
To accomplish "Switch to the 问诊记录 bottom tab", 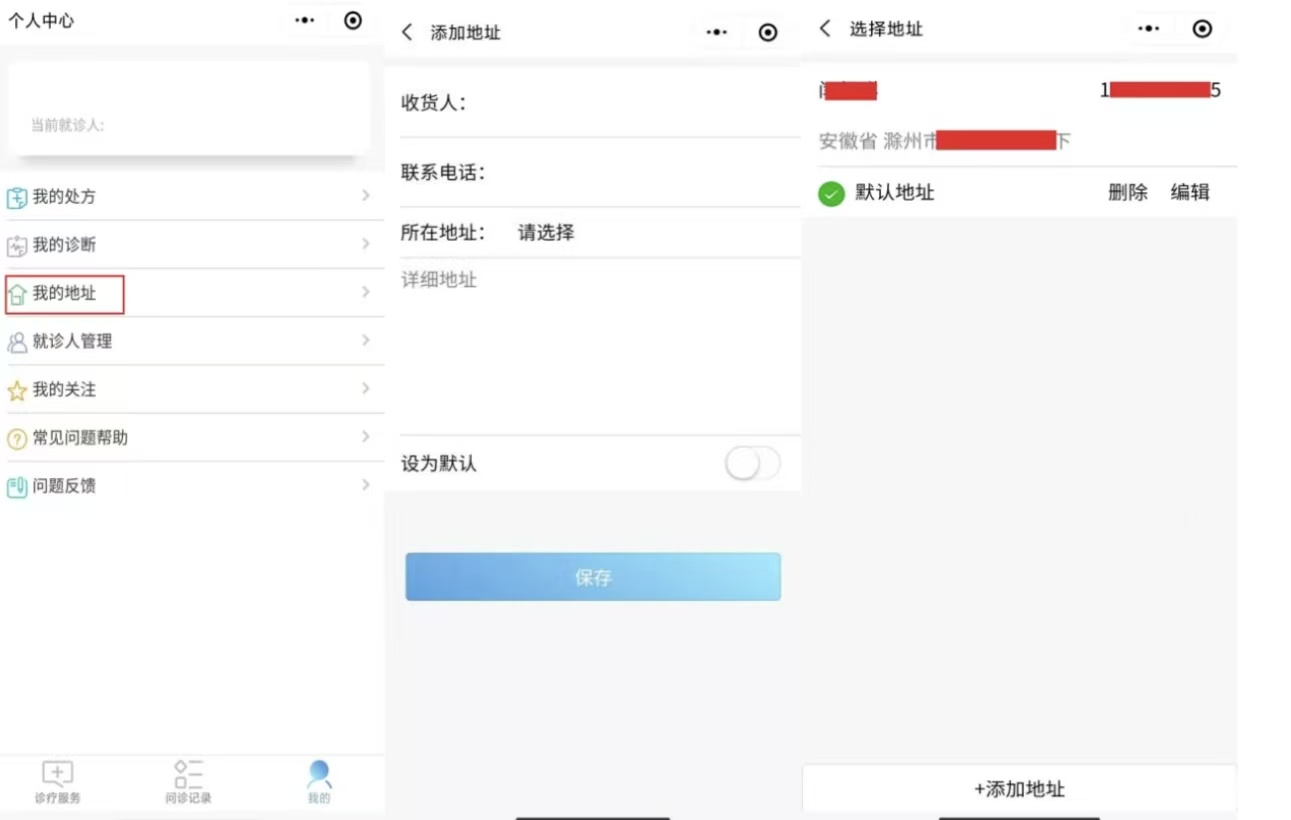I will tap(188, 782).
